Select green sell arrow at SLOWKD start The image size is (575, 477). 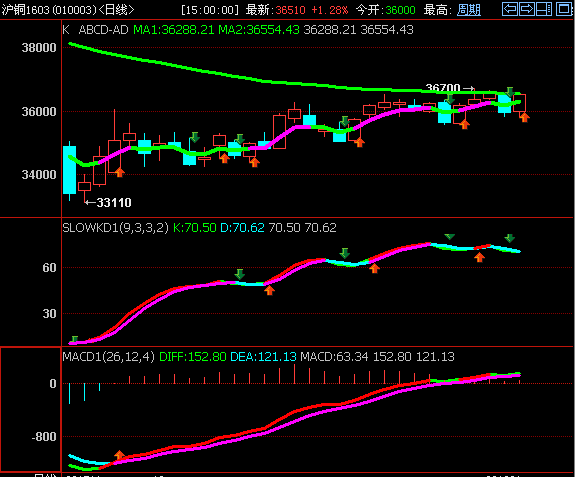pyautogui.click(x=74, y=339)
